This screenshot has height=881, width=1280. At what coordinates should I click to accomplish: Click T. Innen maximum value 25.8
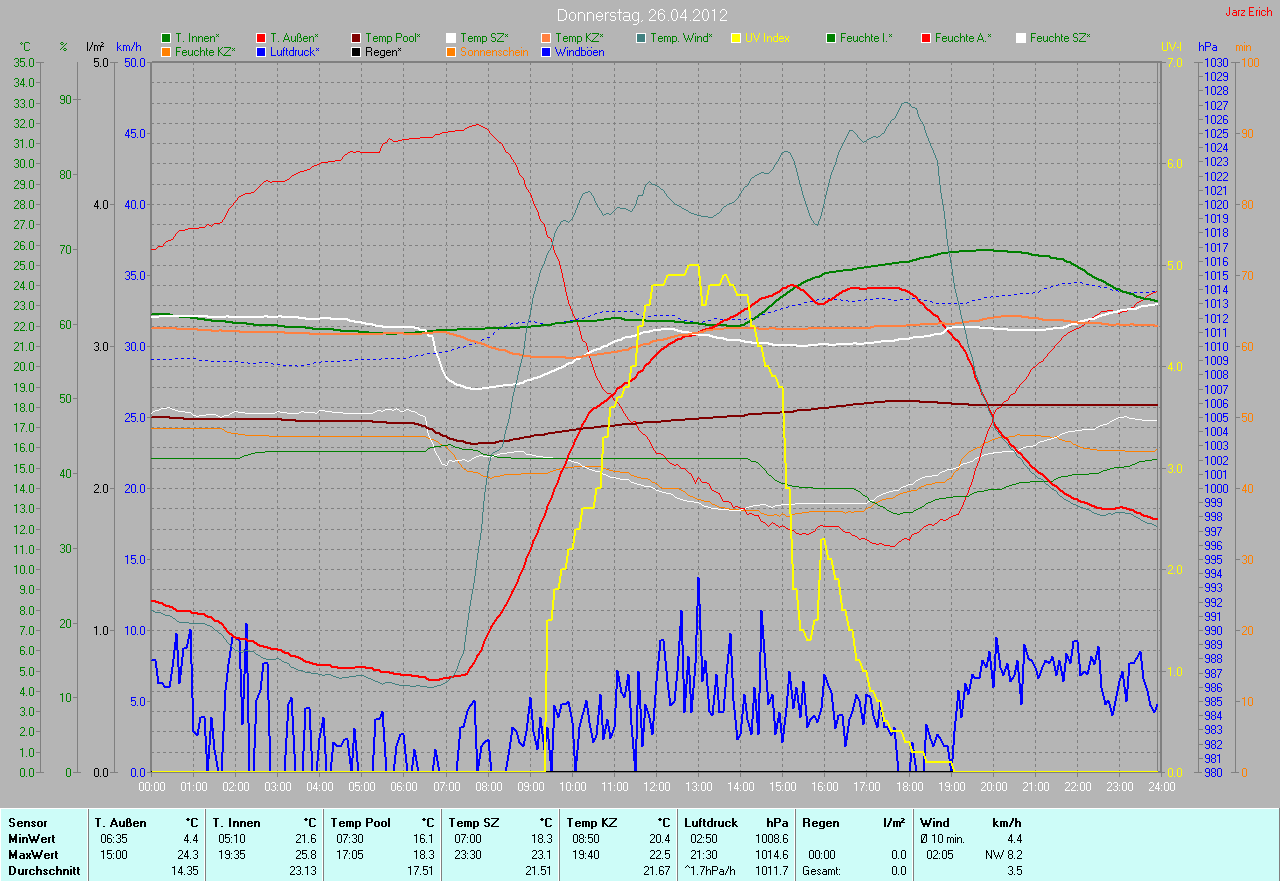point(305,855)
